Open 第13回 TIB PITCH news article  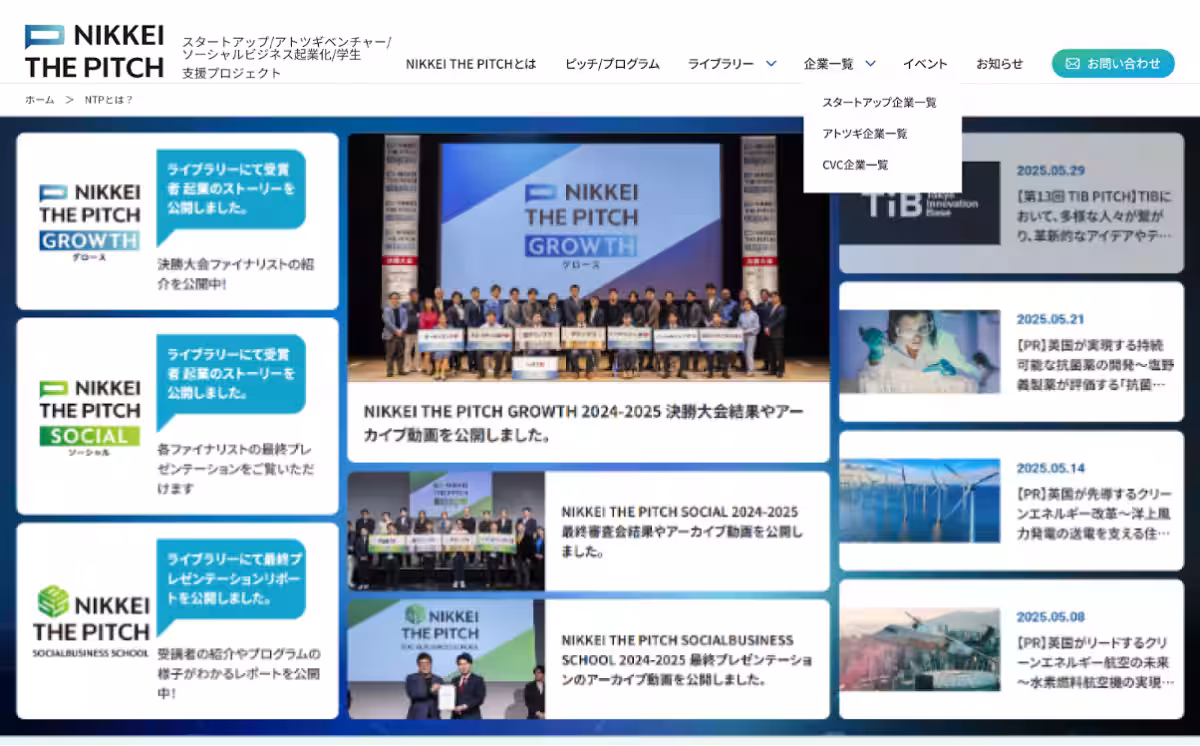click(1094, 216)
